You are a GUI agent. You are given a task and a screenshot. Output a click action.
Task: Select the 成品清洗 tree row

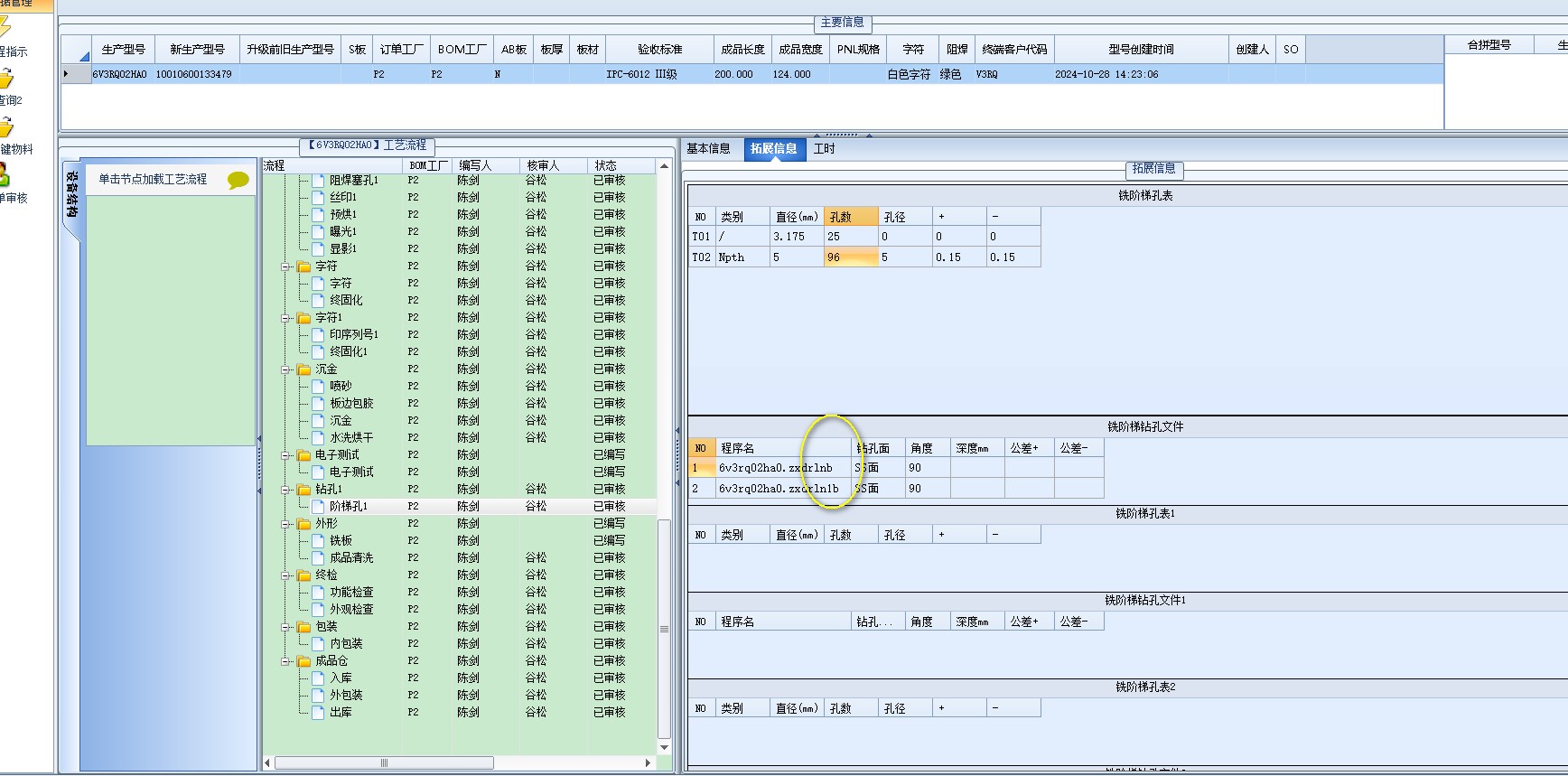coord(461,558)
